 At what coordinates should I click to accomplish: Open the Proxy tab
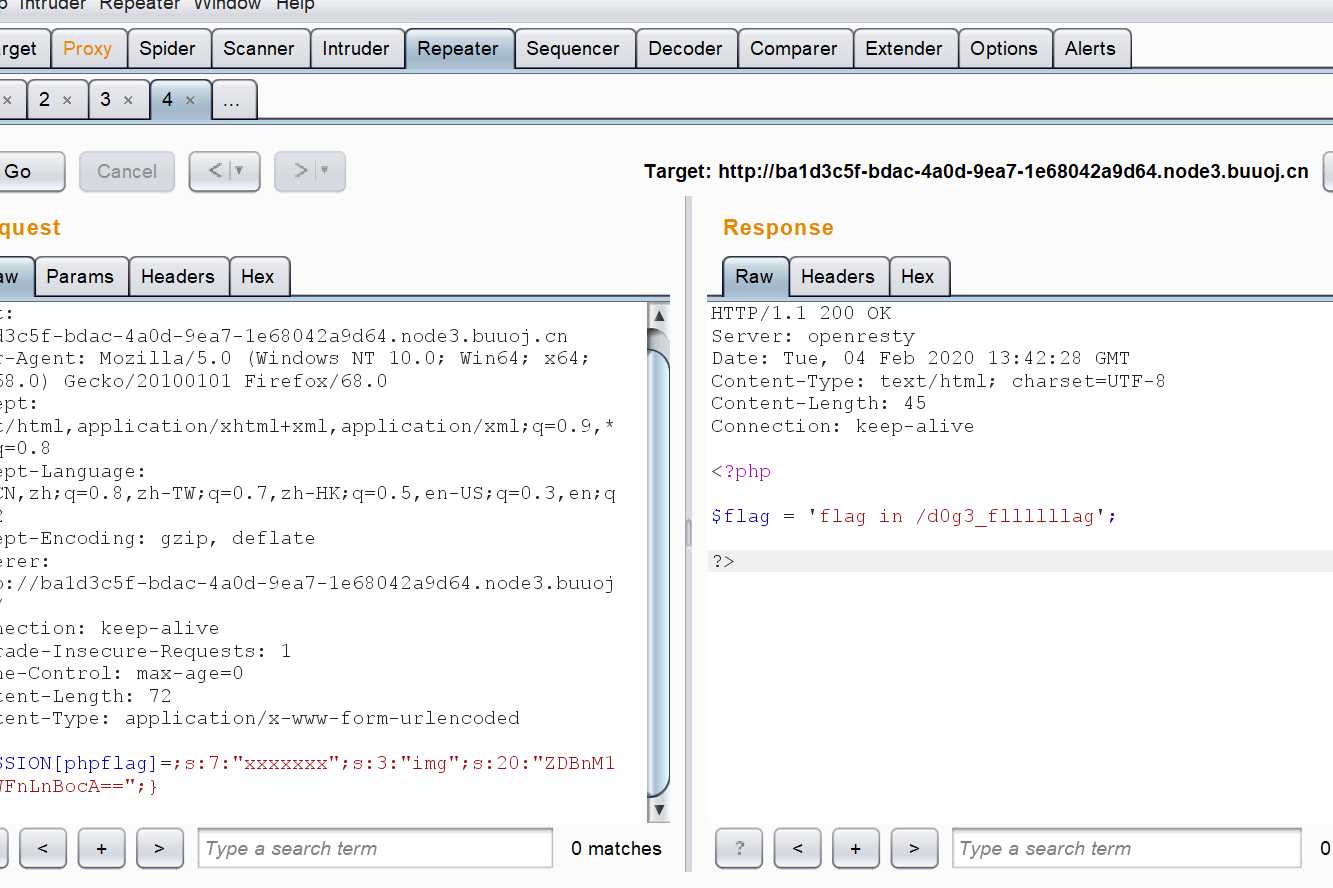point(87,48)
